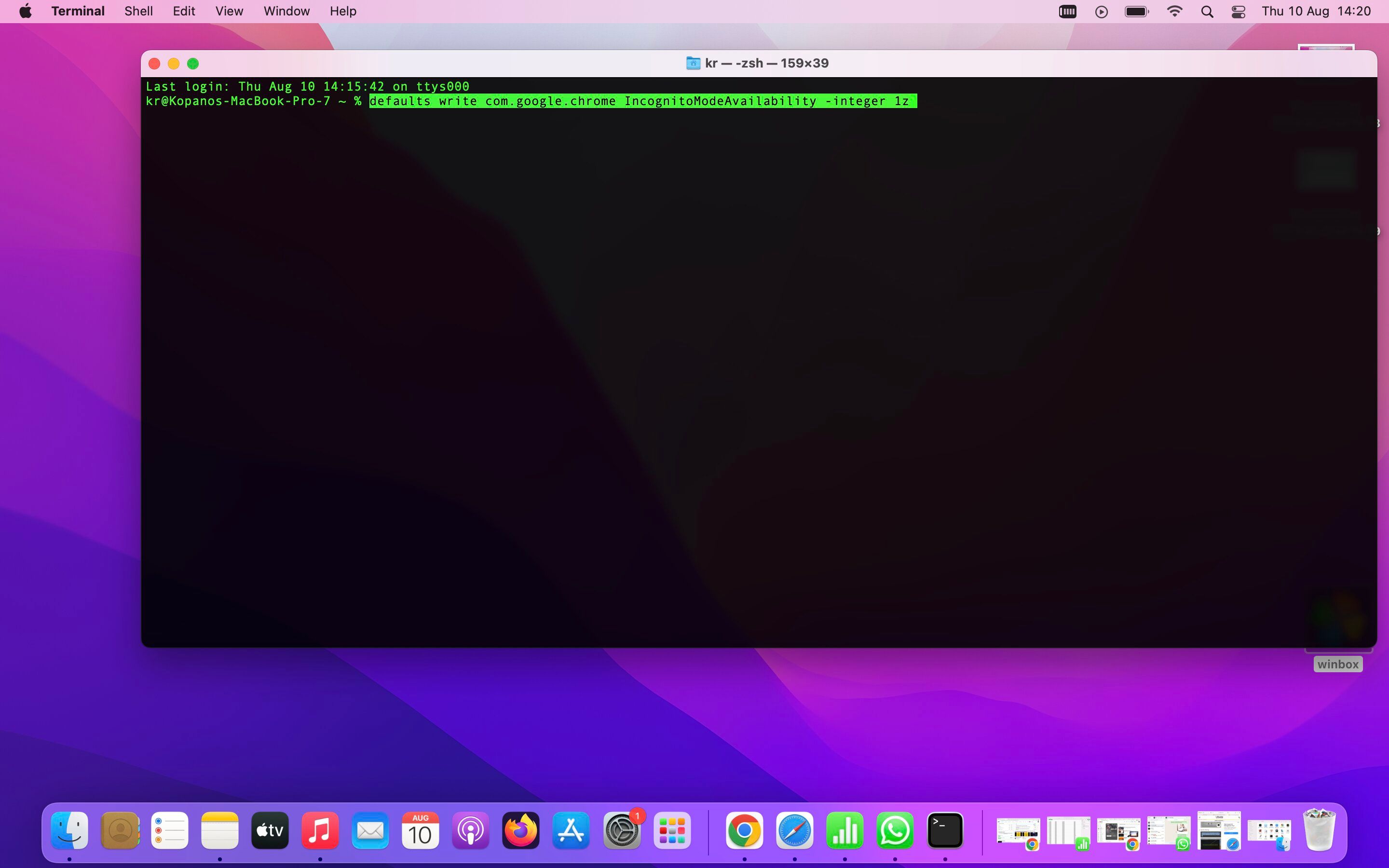
Task: Click the Now Playing icon in menu bar
Action: tap(1101, 11)
